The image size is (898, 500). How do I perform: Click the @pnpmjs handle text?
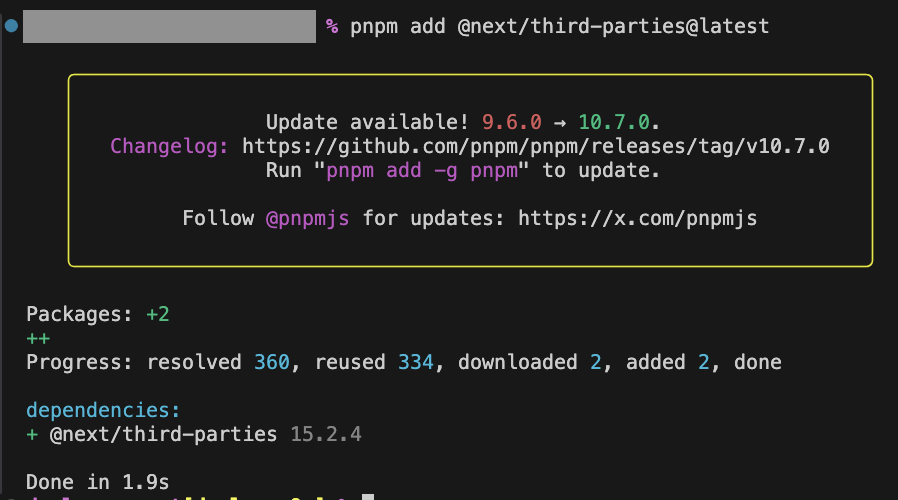pos(308,219)
